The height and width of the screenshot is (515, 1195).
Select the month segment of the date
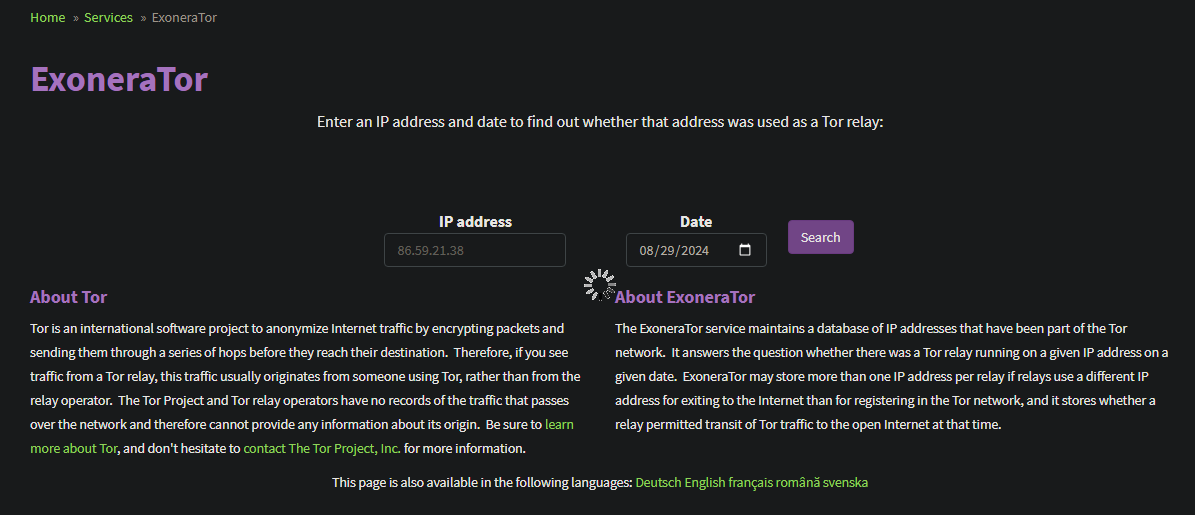[x=646, y=251]
